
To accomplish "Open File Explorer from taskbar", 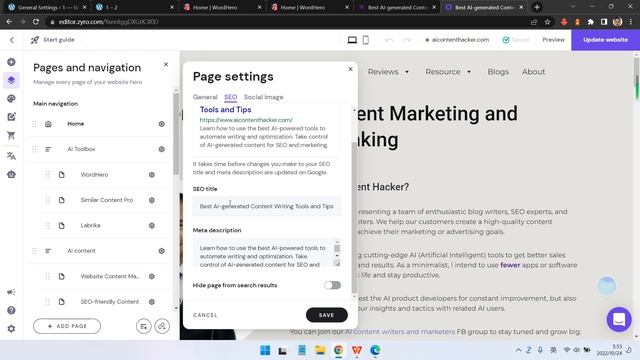I will [320, 350].
